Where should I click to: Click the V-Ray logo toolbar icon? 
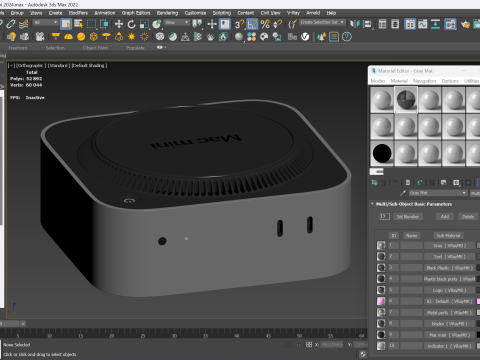(305, 37)
